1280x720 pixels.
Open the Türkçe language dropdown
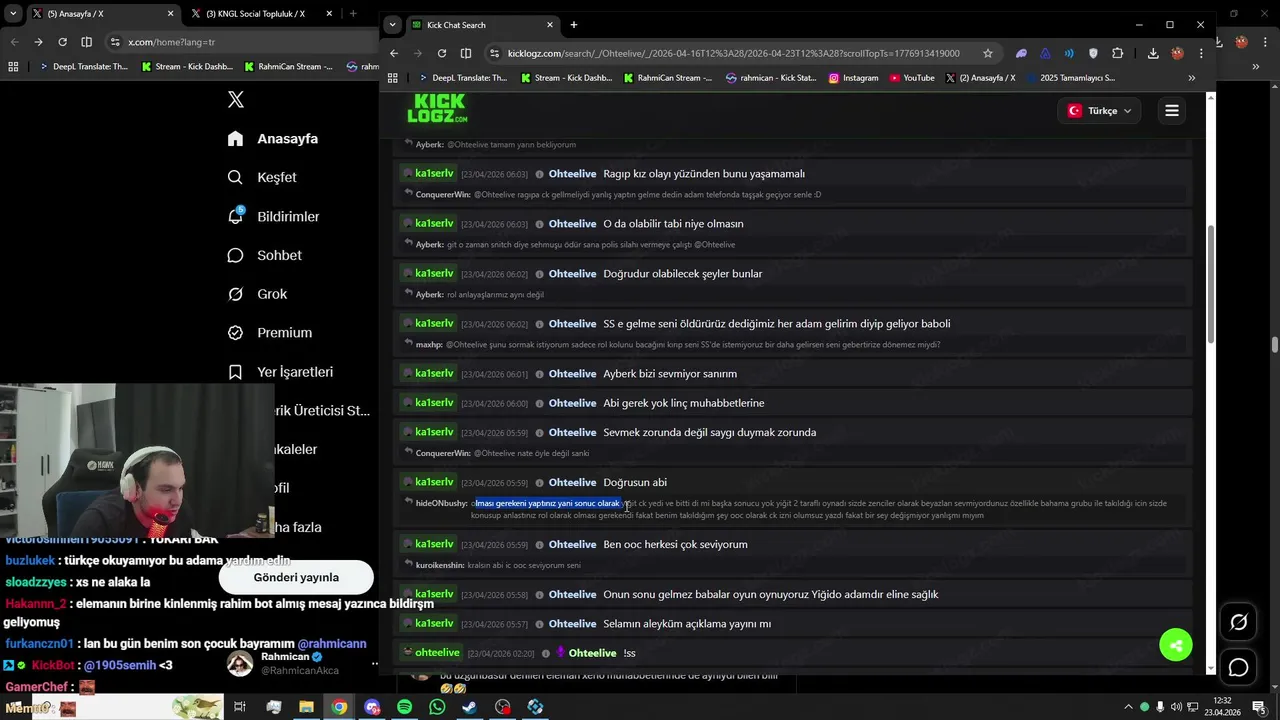pos(1099,111)
